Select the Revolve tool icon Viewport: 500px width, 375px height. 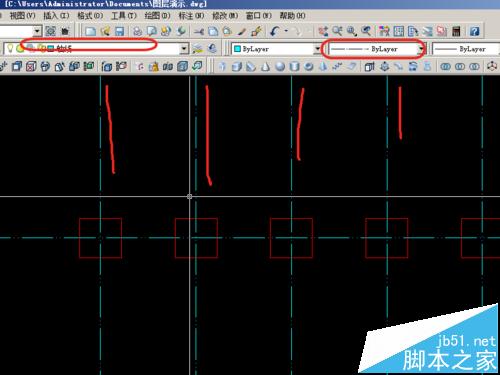tap(413, 67)
